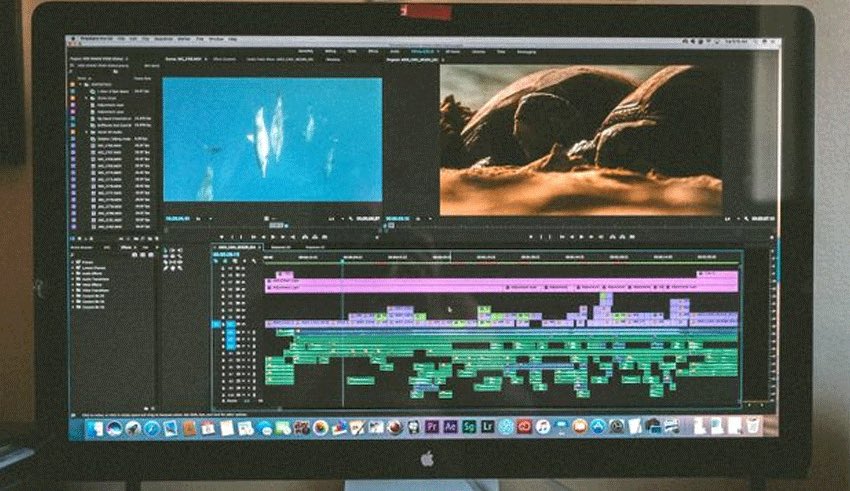Click the Program monitor blue timecode

[x=397, y=218]
